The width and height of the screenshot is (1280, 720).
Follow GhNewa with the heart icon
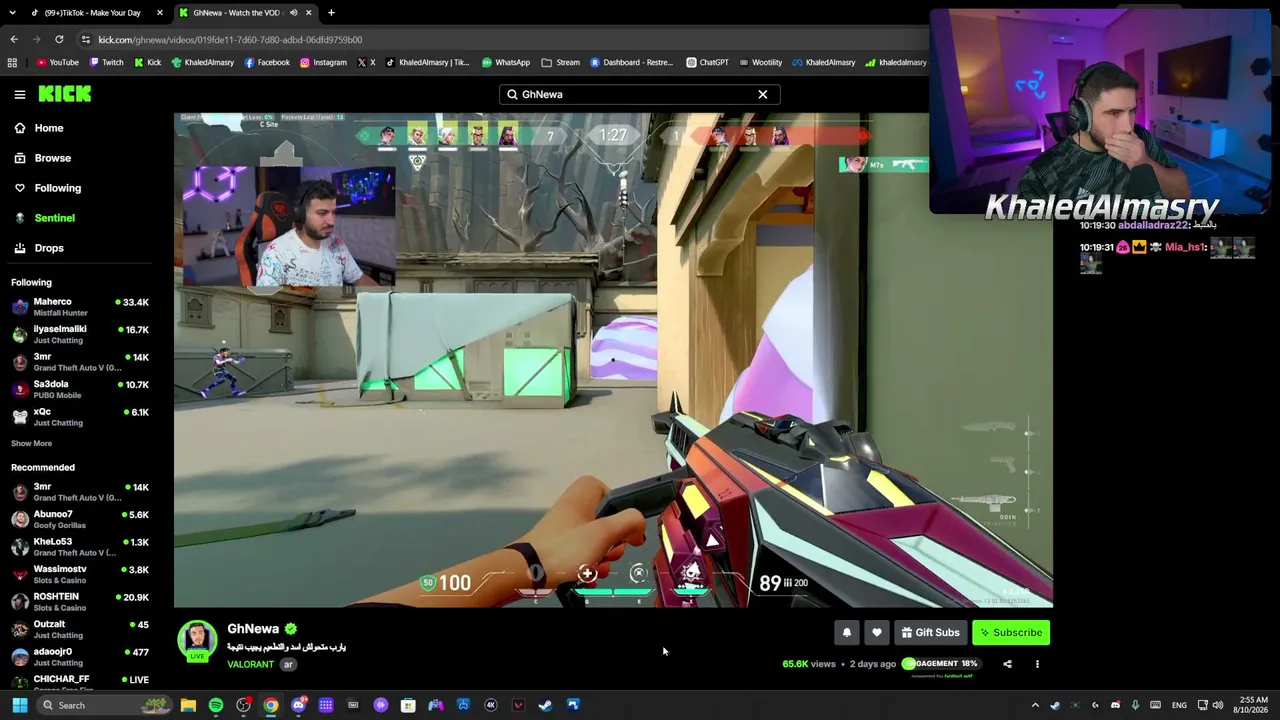877,632
